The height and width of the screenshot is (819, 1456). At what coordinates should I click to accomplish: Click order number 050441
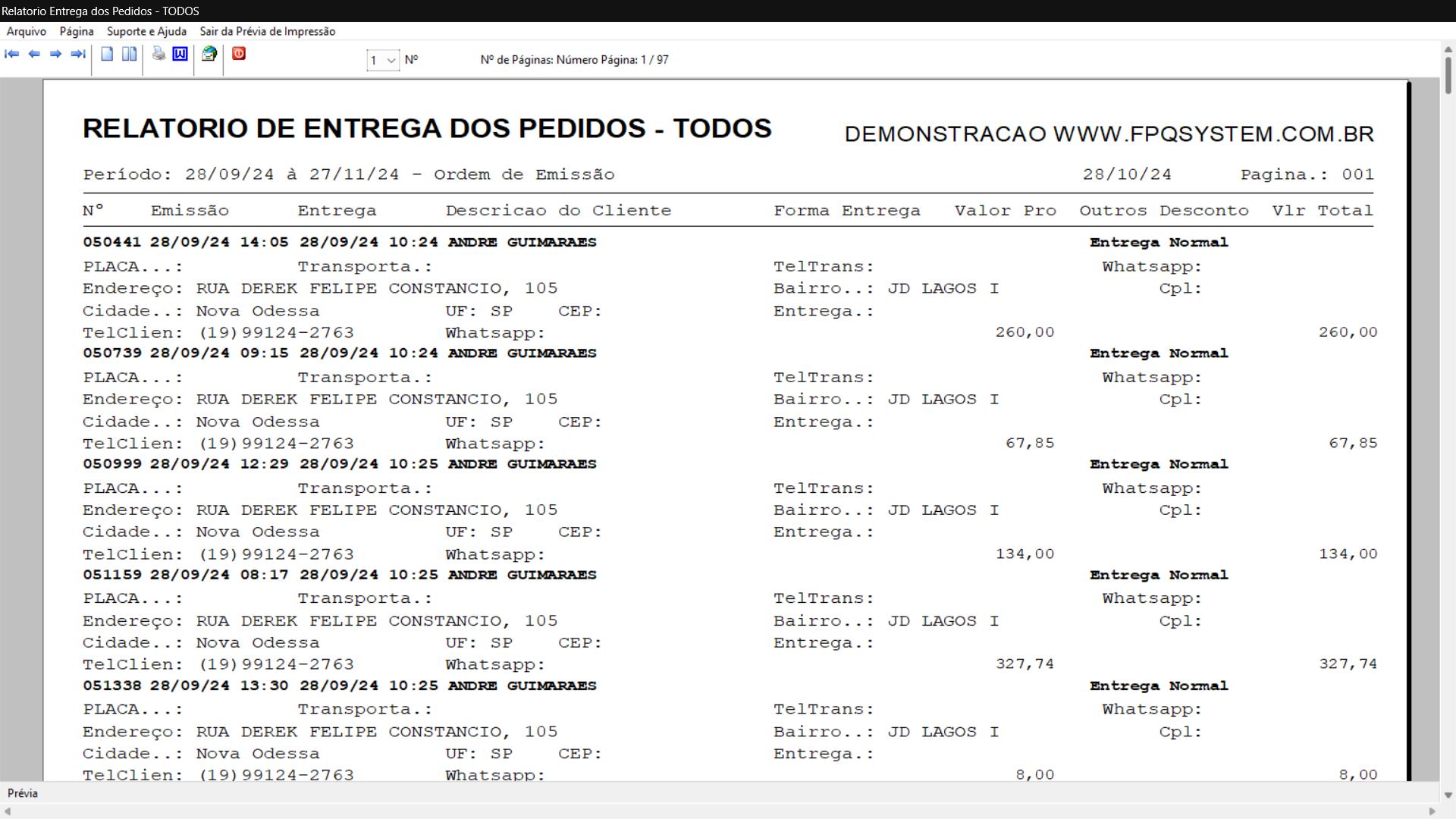pyautogui.click(x=111, y=243)
